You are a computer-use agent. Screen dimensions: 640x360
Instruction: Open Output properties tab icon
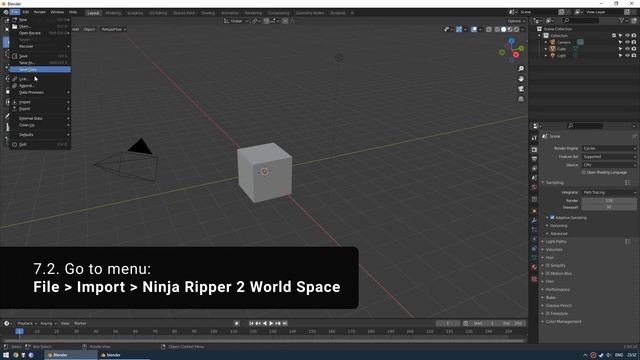(x=534, y=159)
